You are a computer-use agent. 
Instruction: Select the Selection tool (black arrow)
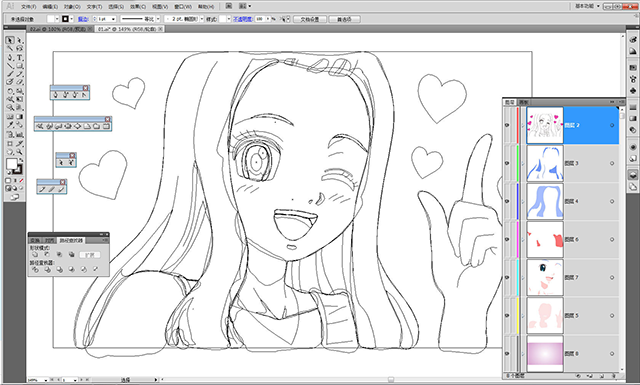[10, 40]
